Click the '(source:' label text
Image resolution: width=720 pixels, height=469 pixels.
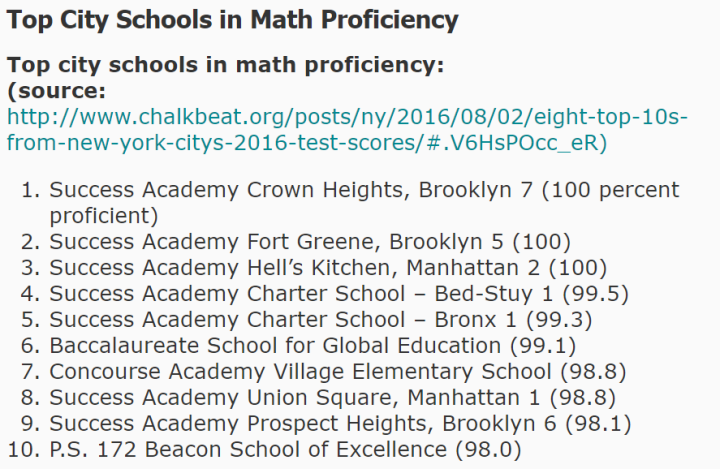pyautogui.click(x=56, y=92)
